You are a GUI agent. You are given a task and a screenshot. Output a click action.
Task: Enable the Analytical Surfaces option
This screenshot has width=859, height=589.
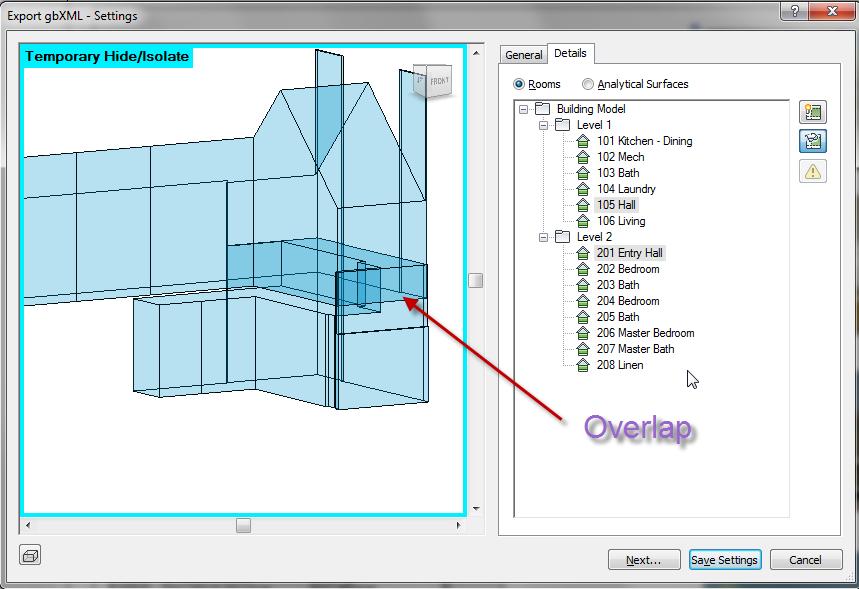(x=587, y=84)
